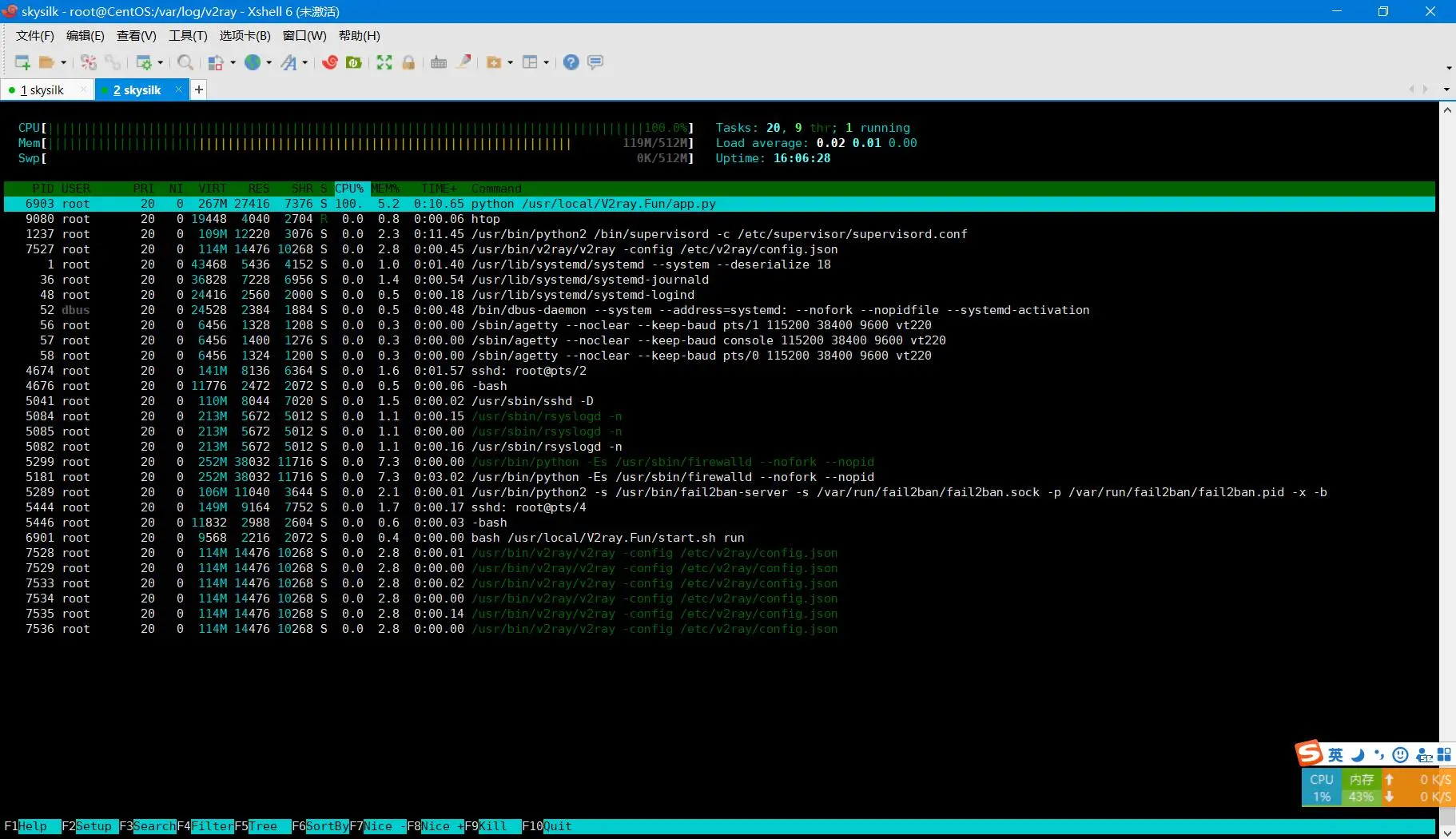Click the Sogou account person icon
1456x839 pixels.
[1423, 755]
